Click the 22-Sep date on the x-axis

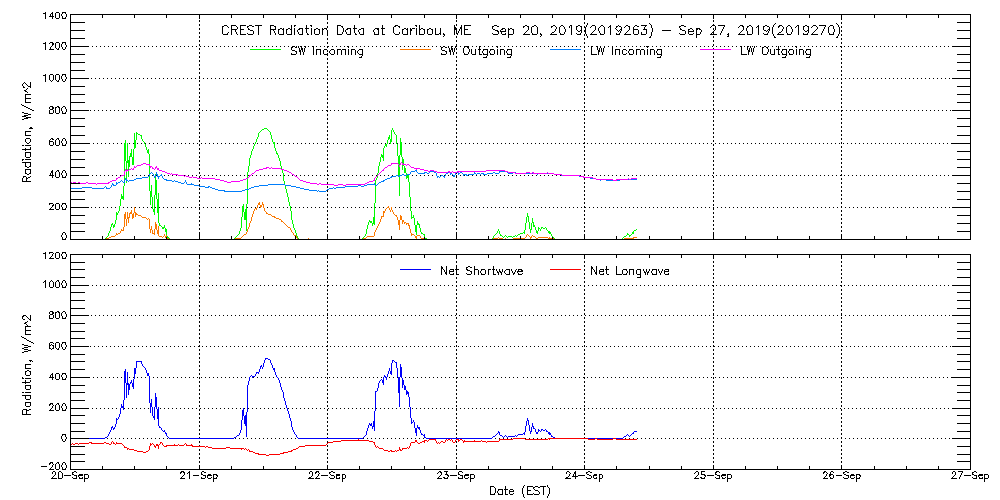(x=328, y=477)
